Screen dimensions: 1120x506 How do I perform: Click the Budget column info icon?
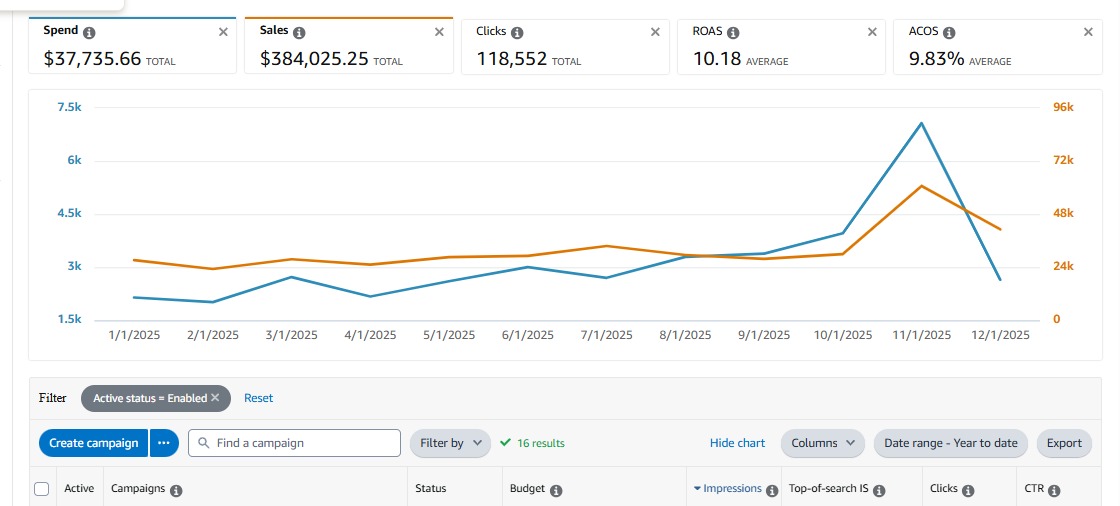[x=556, y=490]
